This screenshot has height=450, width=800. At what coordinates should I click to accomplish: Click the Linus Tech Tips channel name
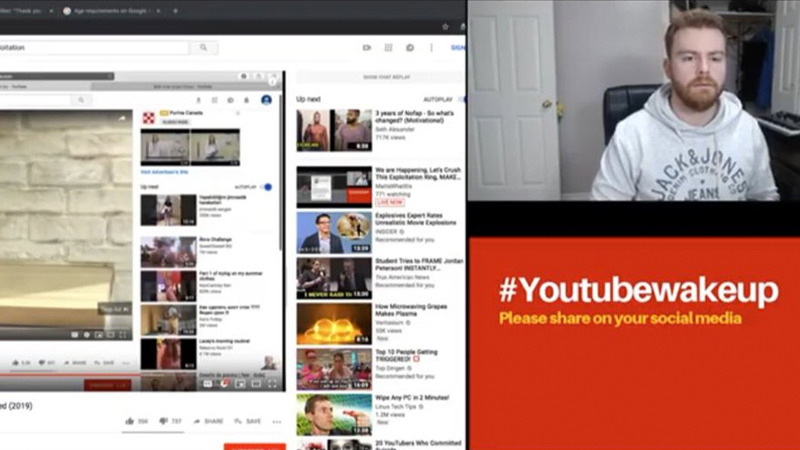click(396, 407)
